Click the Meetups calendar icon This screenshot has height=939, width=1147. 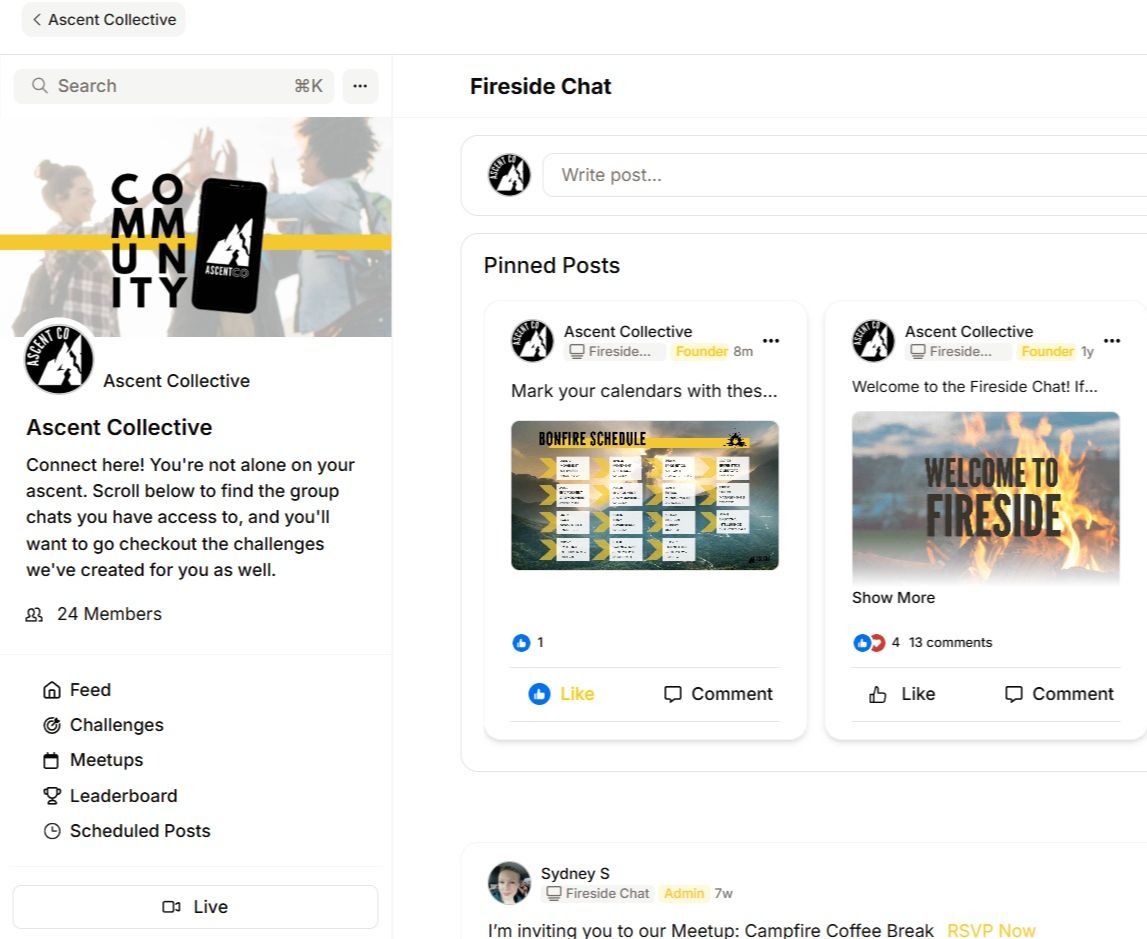pos(51,761)
